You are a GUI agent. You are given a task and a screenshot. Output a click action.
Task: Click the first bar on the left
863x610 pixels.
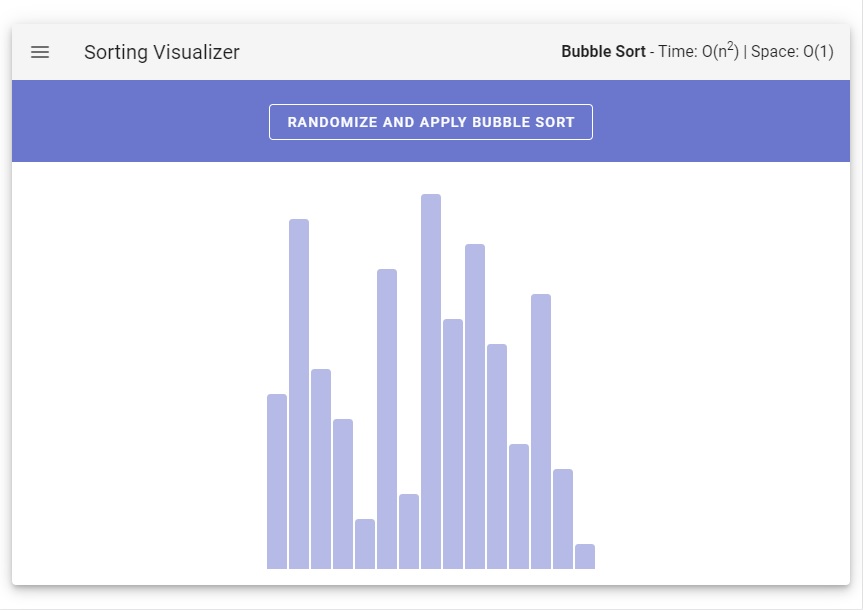[x=277, y=481]
